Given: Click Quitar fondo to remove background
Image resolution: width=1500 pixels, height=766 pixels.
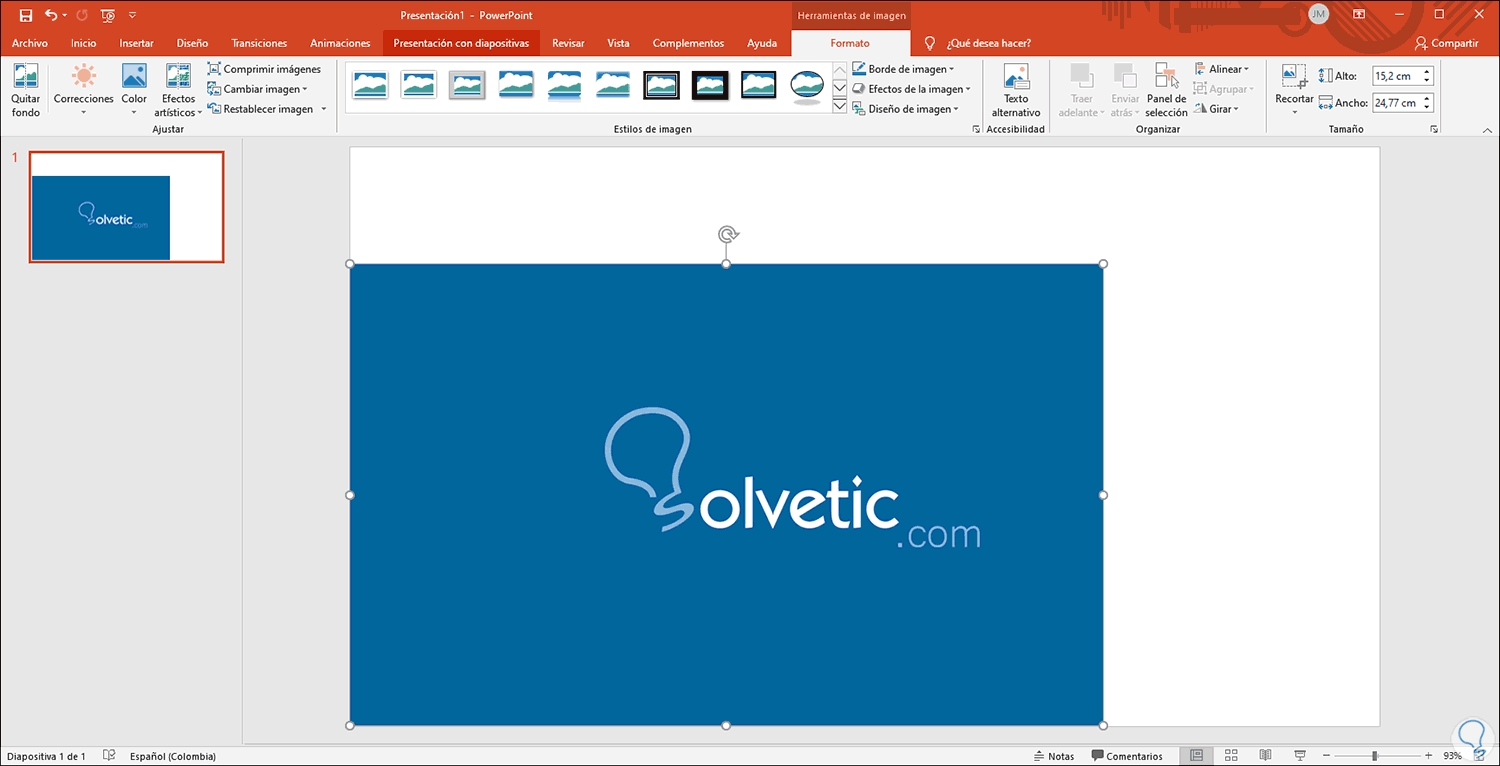Looking at the screenshot, I should point(26,91).
